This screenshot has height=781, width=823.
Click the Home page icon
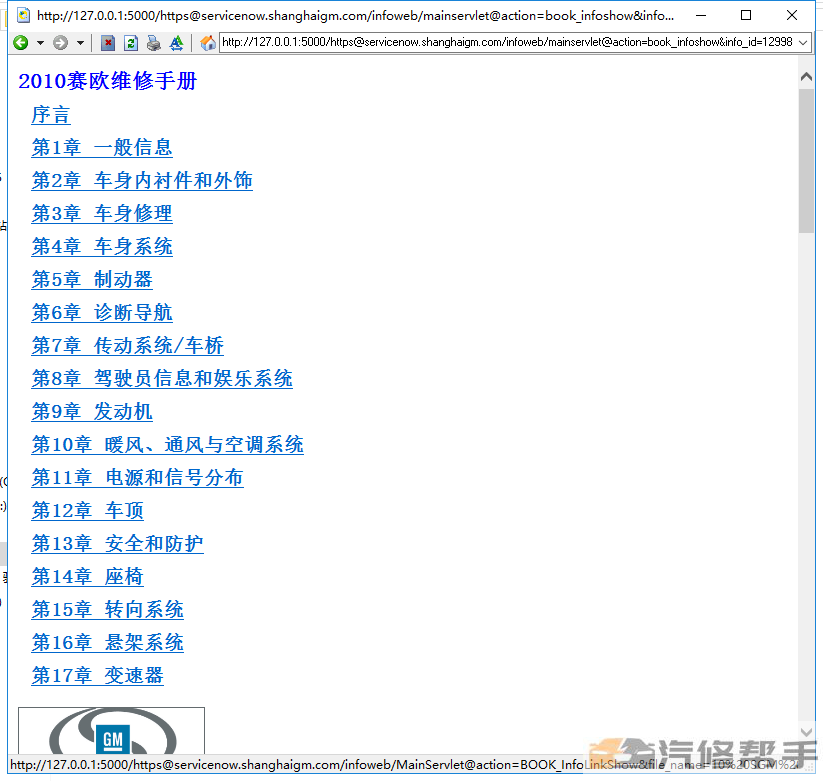(208, 43)
